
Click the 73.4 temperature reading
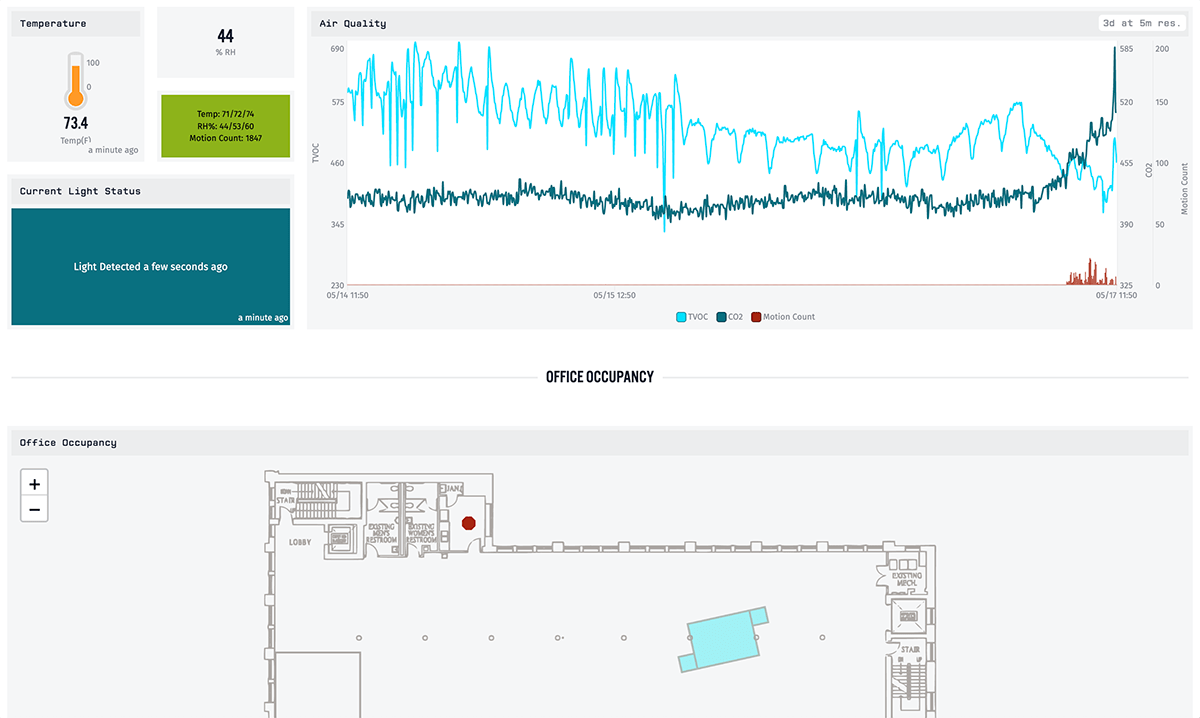(76, 123)
